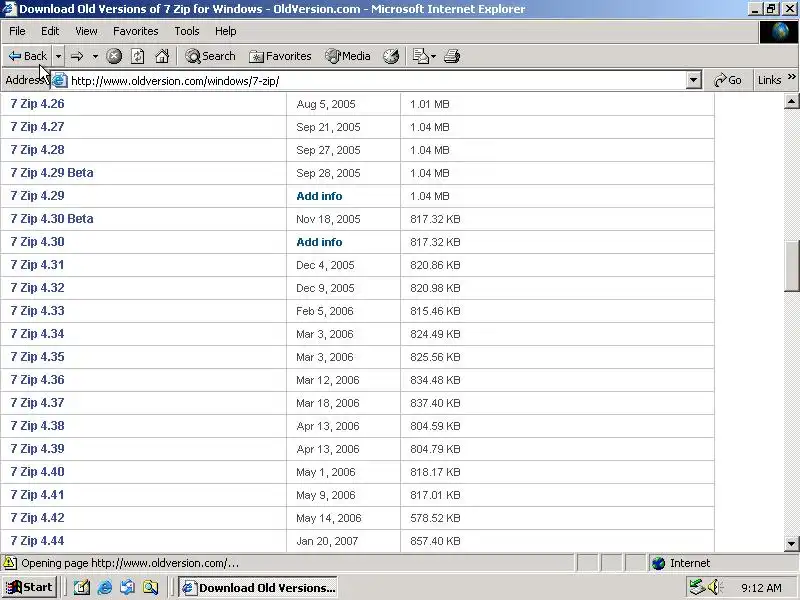Click the first Quick Launch icon
Image resolution: width=800 pixels, height=600 pixels.
pos(82,588)
